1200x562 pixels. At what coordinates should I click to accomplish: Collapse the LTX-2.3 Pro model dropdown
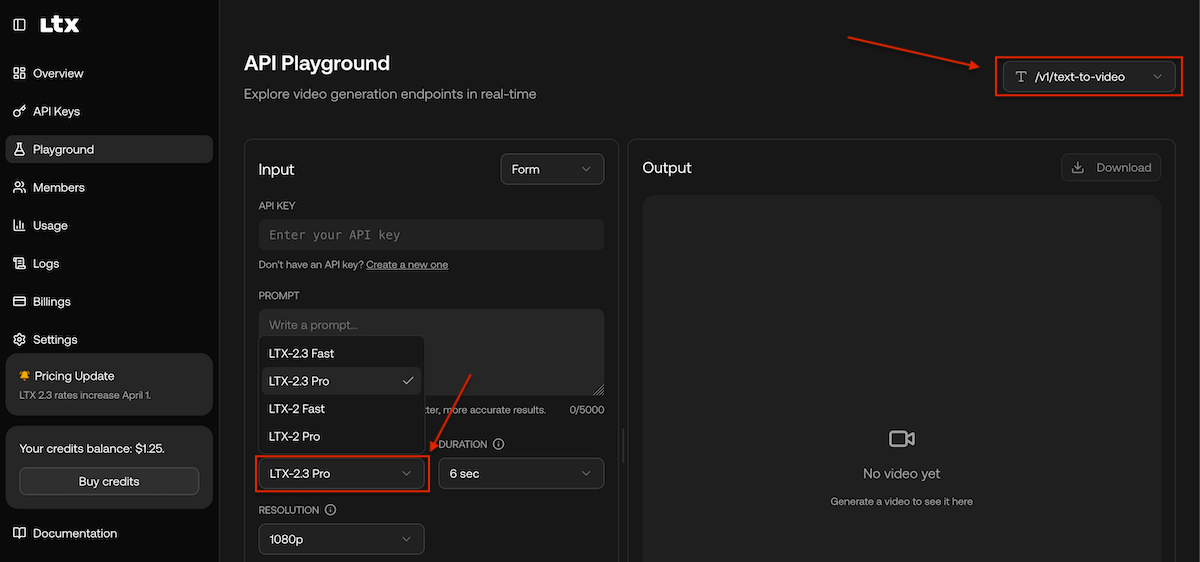(342, 473)
